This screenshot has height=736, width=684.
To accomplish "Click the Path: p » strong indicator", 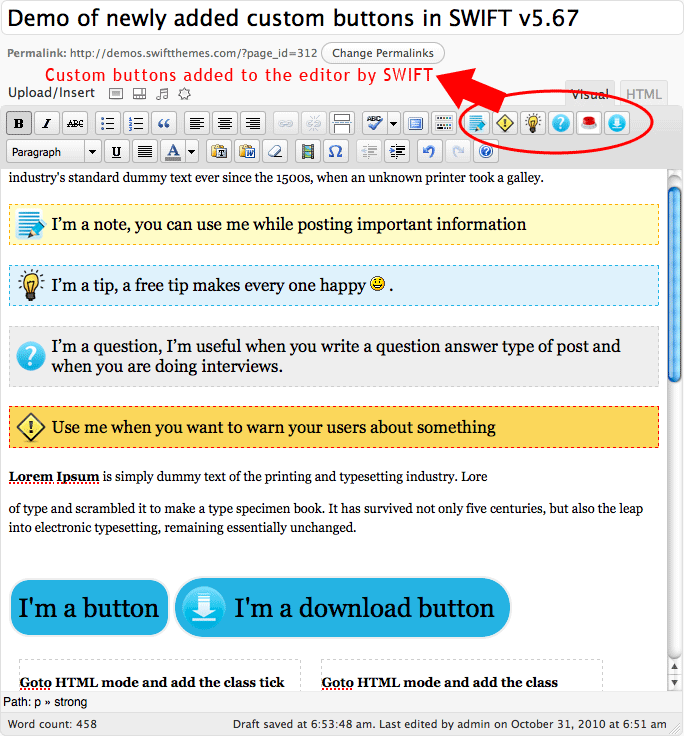I will pos(45,702).
